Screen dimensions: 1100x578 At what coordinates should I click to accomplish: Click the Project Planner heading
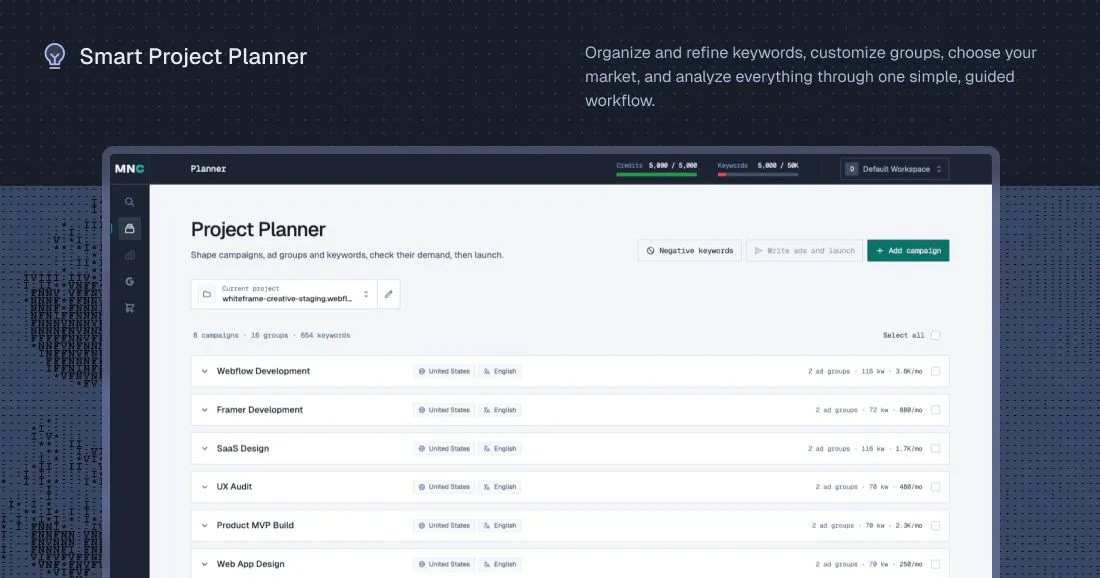click(x=258, y=229)
